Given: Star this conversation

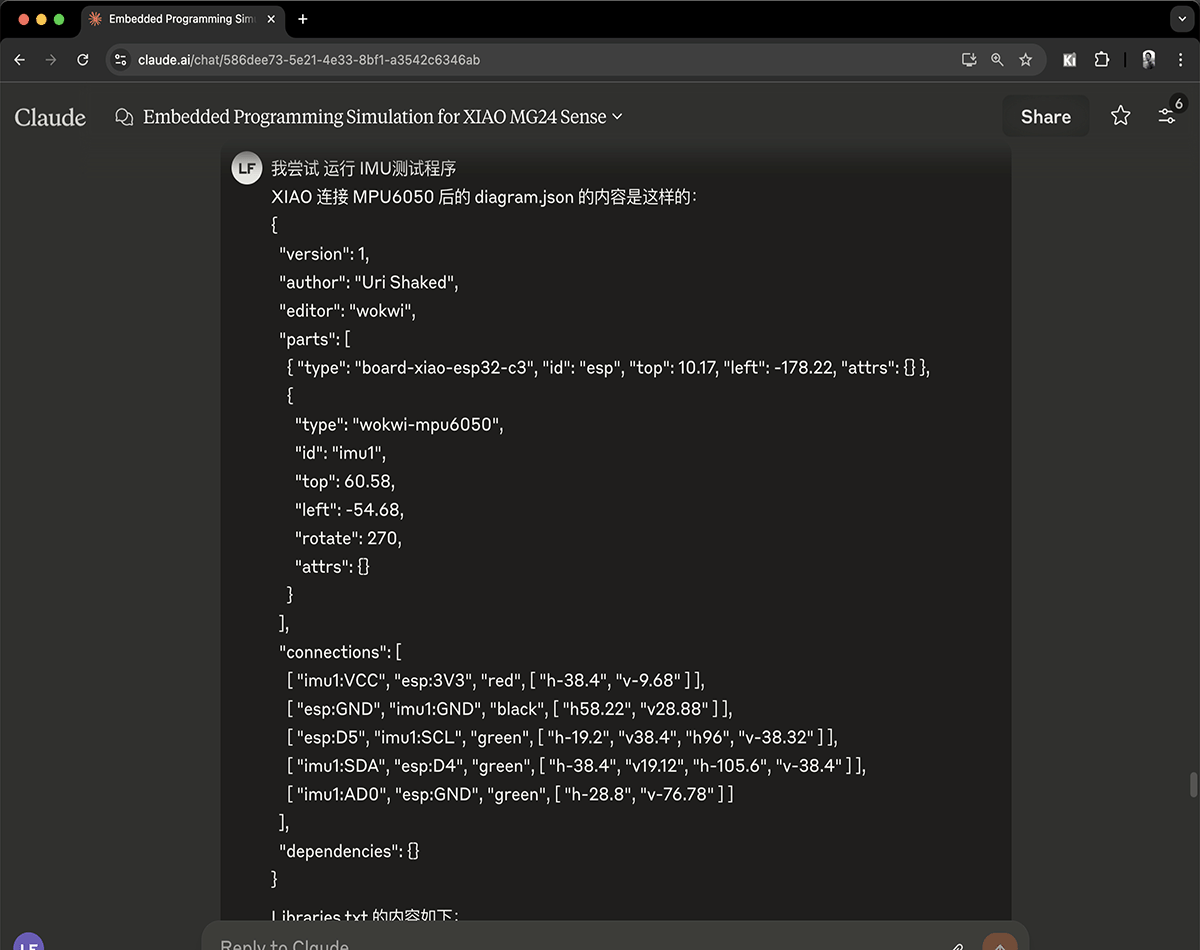Looking at the screenshot, I should click(1121, 116).
